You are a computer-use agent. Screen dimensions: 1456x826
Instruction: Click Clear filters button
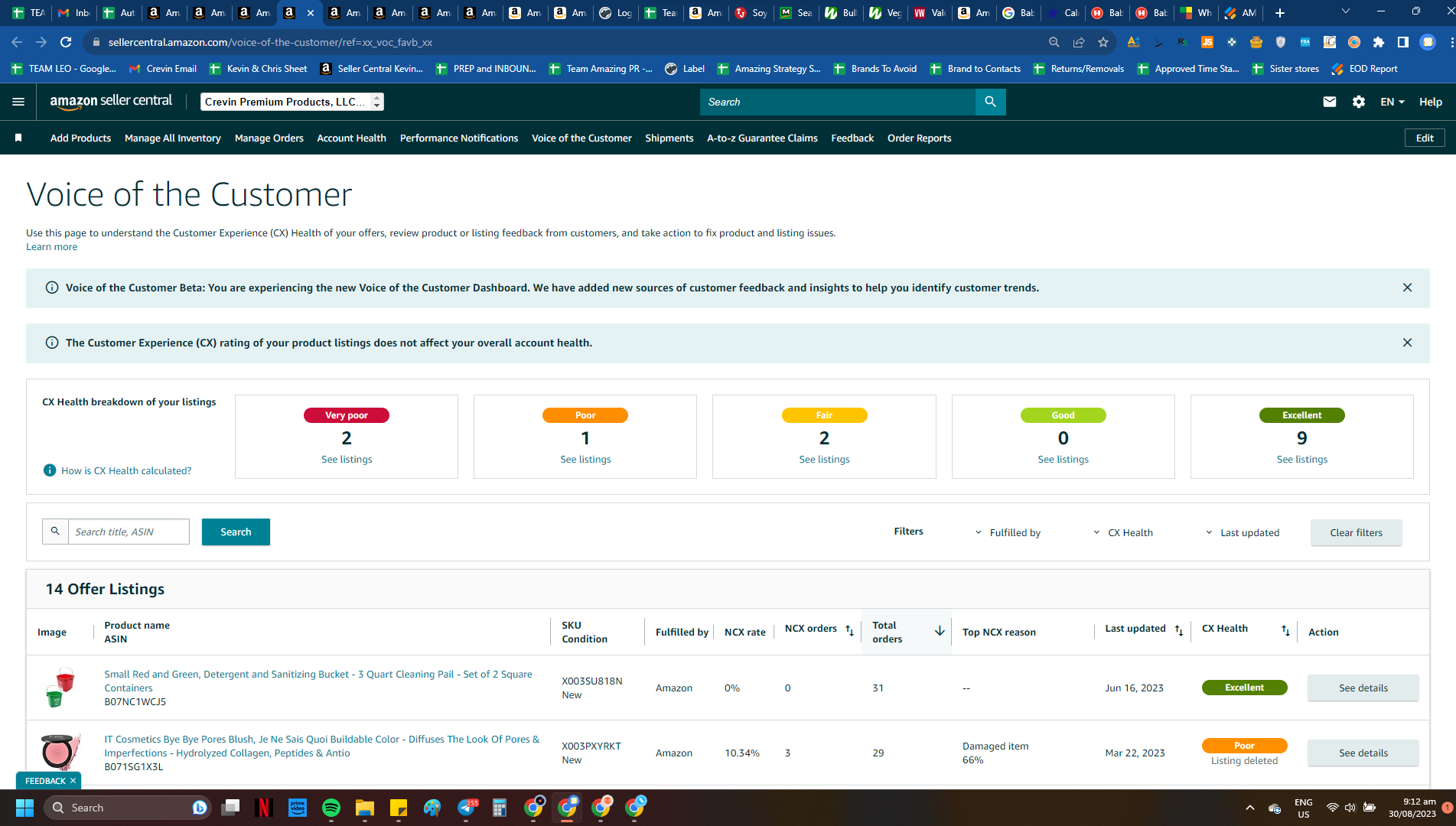pyautogui.click(x=1357, y=532)
